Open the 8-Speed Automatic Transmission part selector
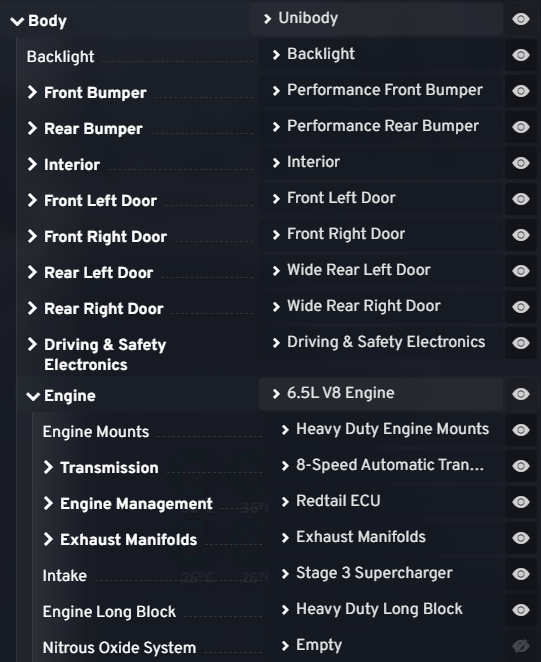541x662 pixels. (x=385, y=466)
